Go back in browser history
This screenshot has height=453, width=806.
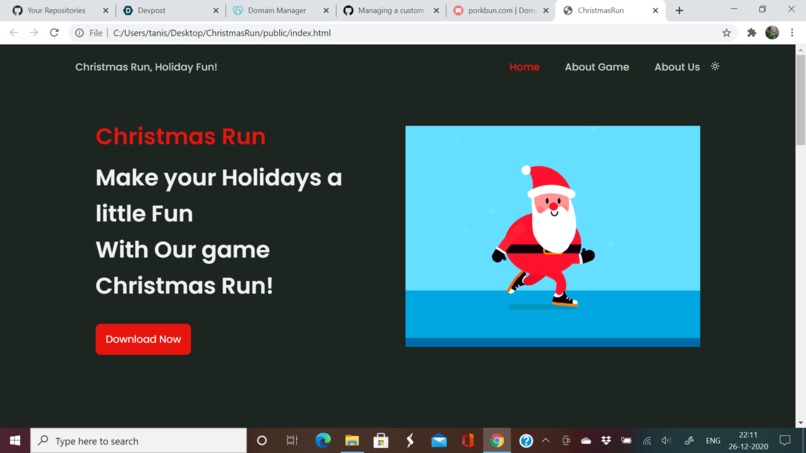point(14,32)
